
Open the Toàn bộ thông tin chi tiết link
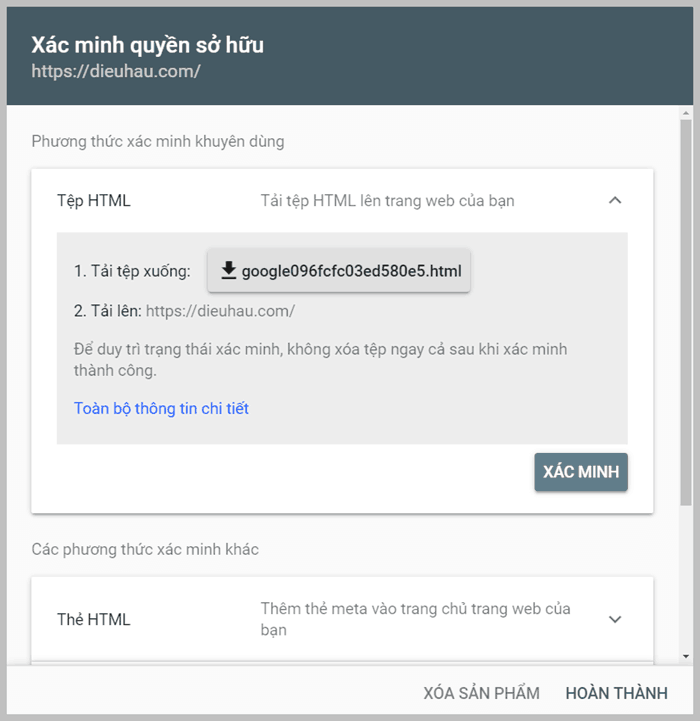(x=161, y=408)
